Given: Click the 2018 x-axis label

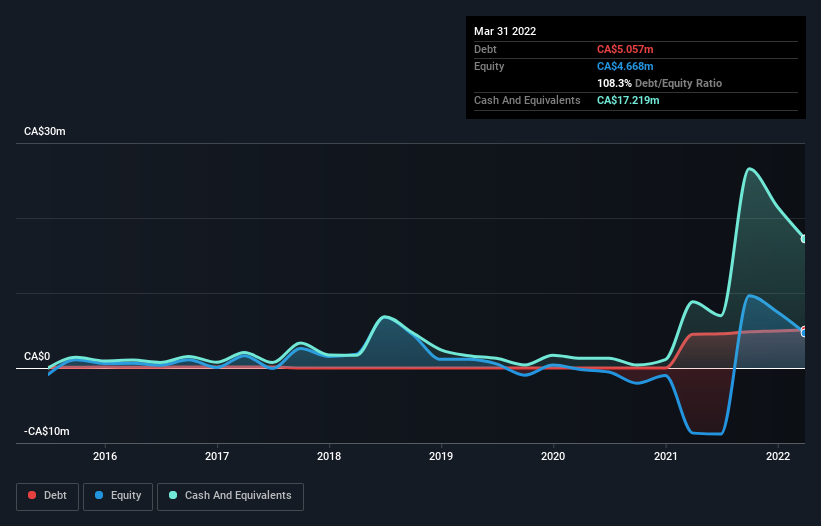Looking at the screenshot, I should pos(329,456).
